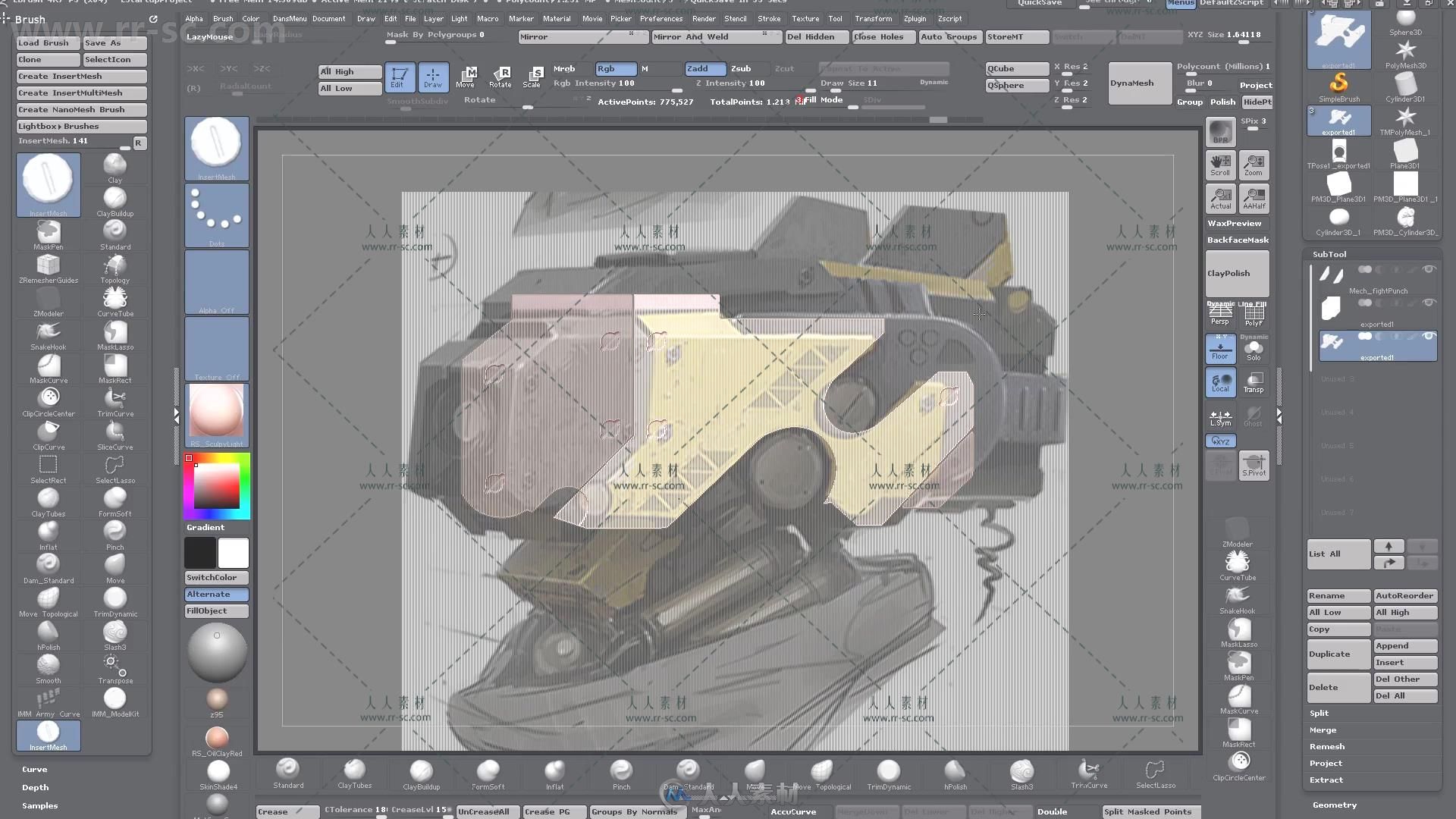This screenshot has width=1456, height=819.
Task: Open the Alpha menu
Action: pyautogui.click(x=194, y=18)
